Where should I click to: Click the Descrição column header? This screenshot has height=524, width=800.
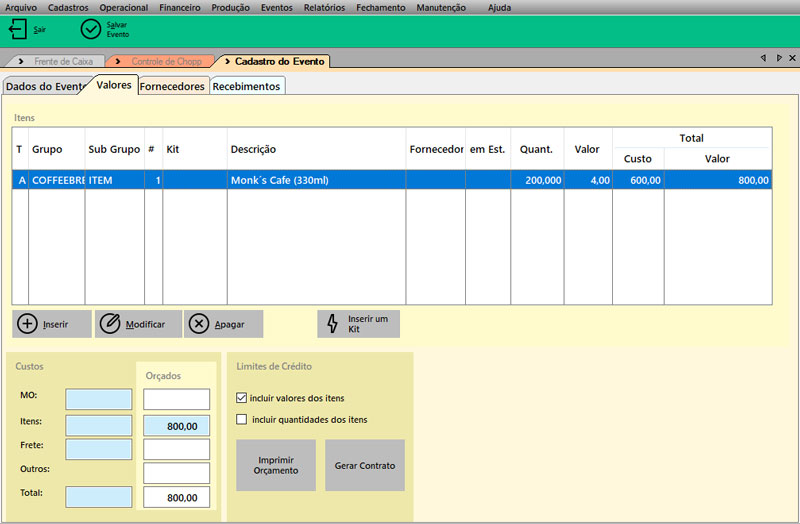pos(316,149)
